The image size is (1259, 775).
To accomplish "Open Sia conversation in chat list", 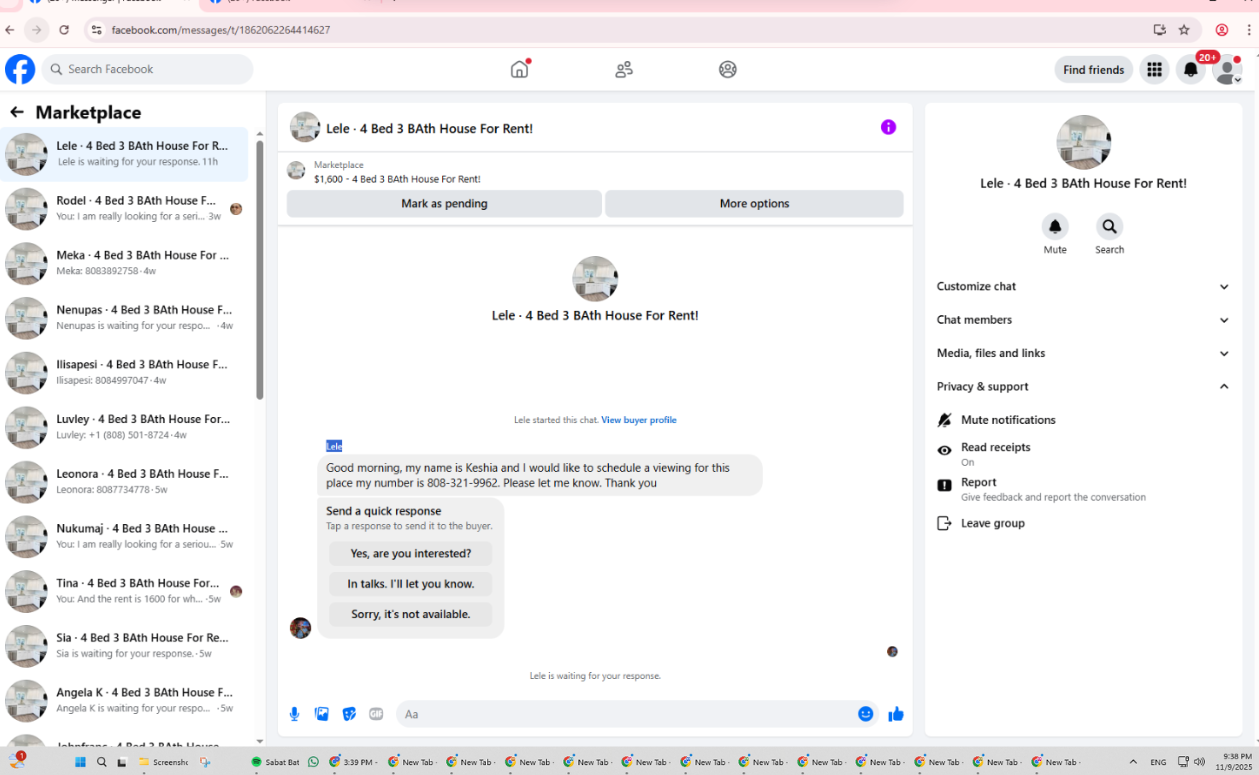I will 125,646.
